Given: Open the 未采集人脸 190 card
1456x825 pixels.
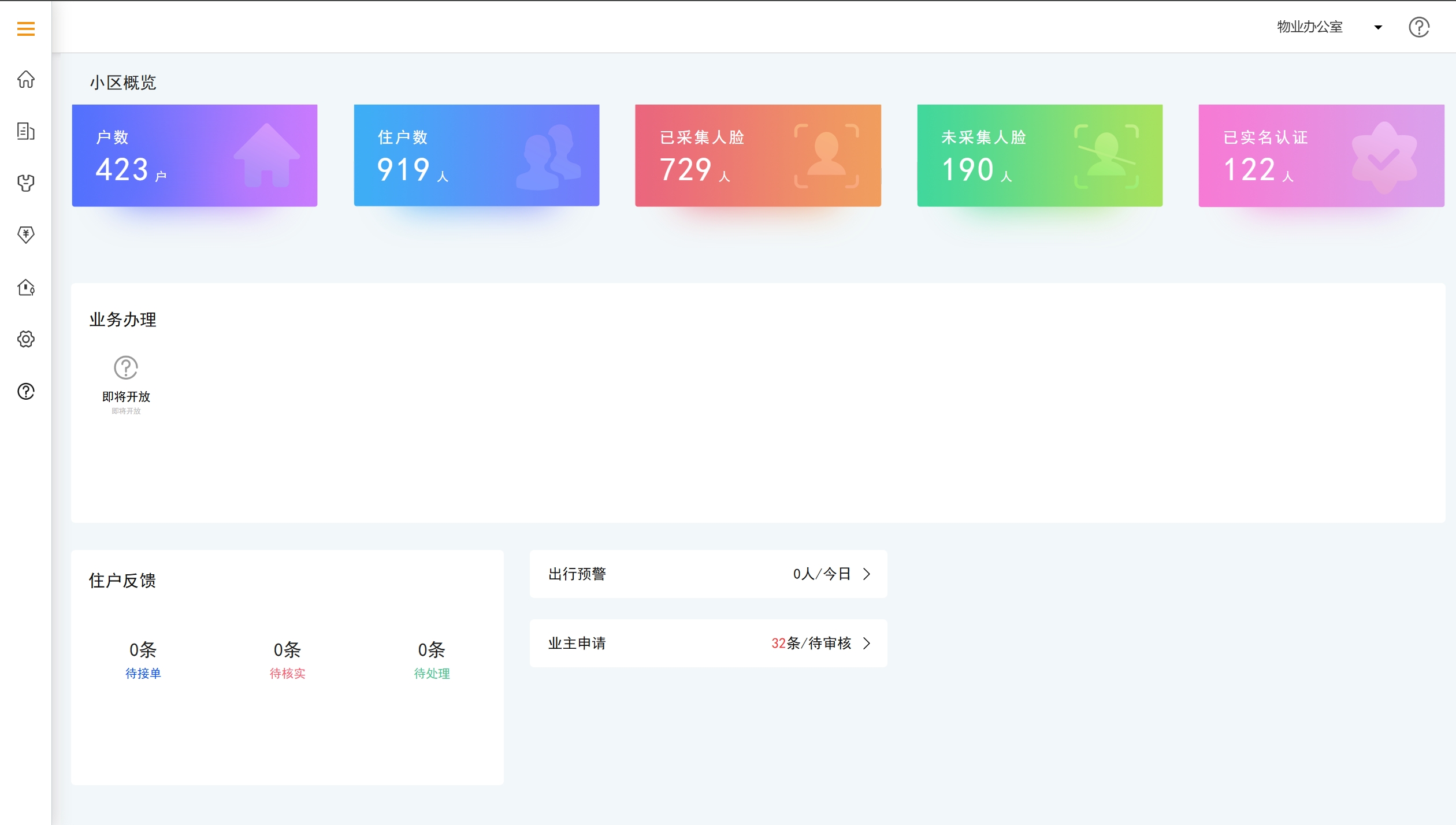Looking at the screenshot, I should 1040,155.
